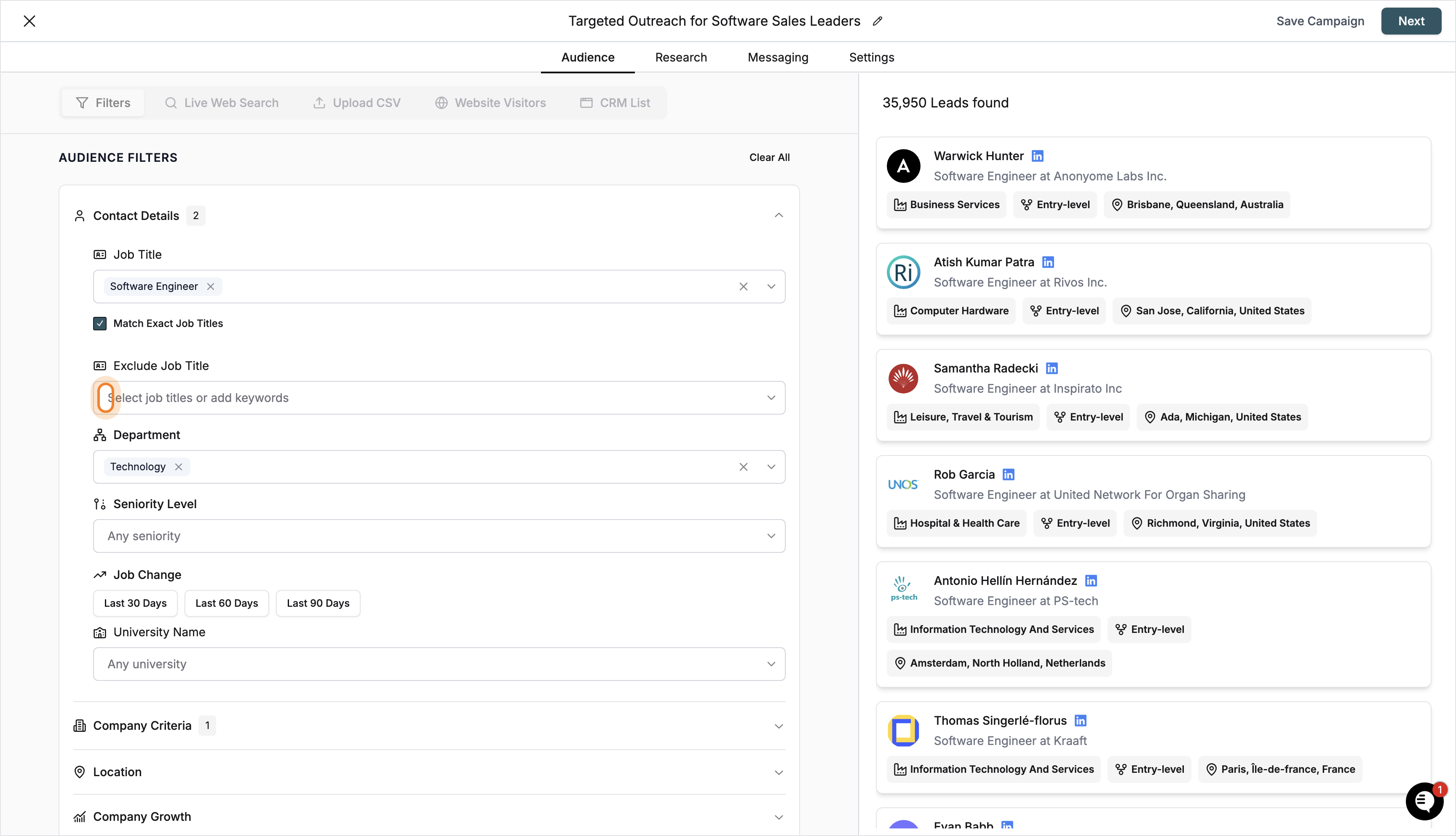Open Rob Garcia's LinkedIn icon

click(1008, 474)
